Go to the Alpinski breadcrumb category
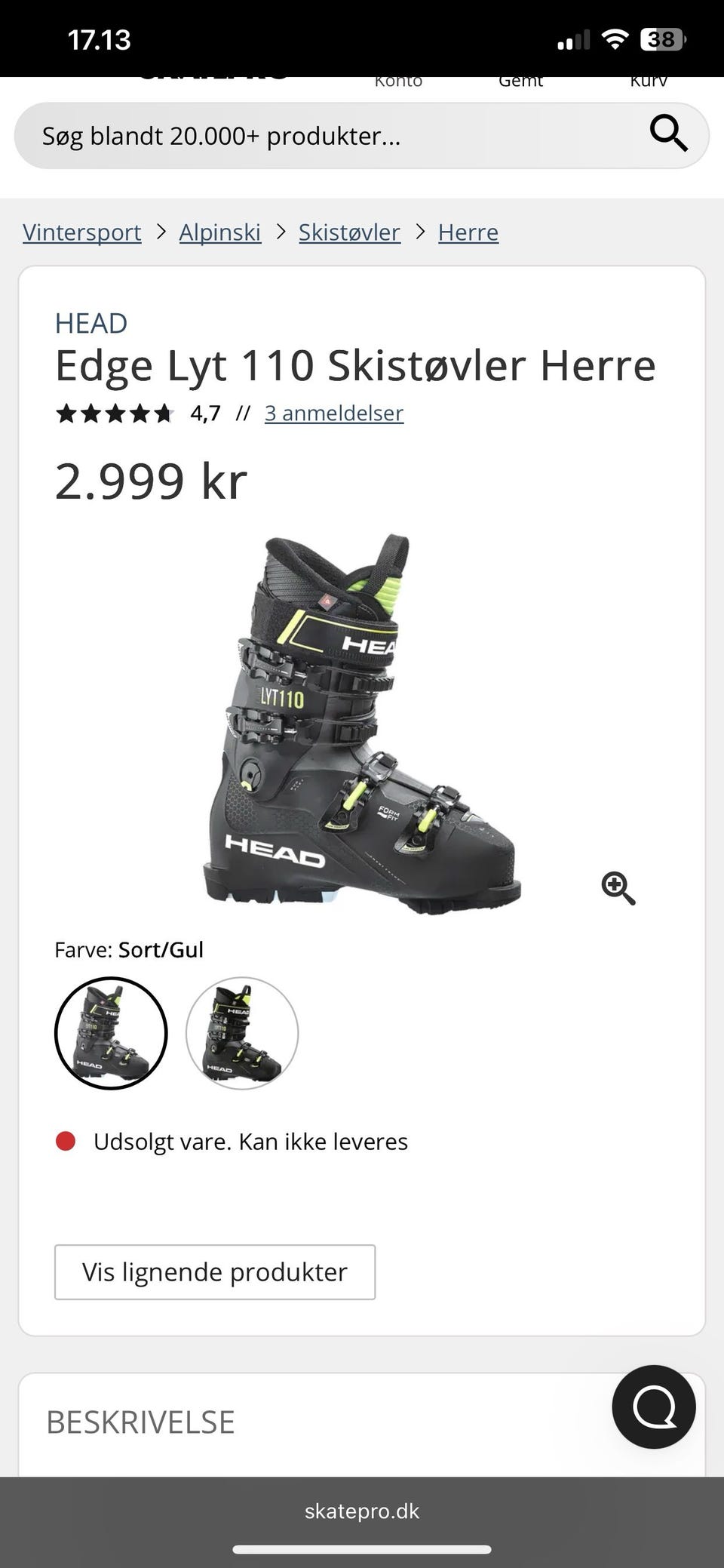This screenshot has height=1568, width=724. [x=220, y=232]
